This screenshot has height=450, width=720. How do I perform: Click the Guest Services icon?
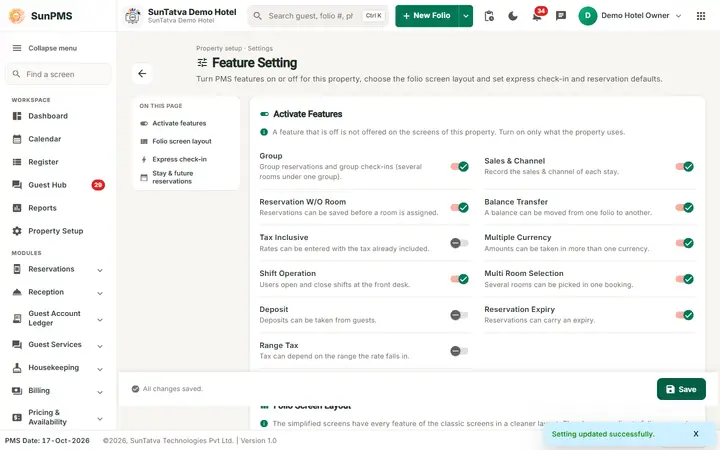[17, 344]
